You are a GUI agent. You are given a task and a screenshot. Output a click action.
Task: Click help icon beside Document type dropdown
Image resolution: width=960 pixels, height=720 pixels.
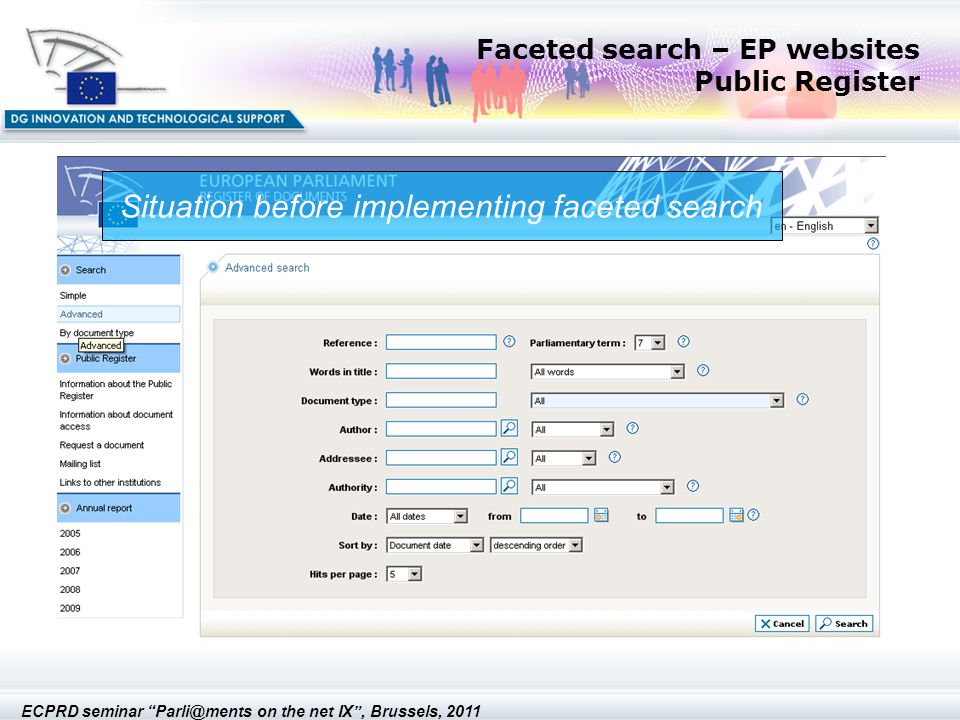[802, 399]
